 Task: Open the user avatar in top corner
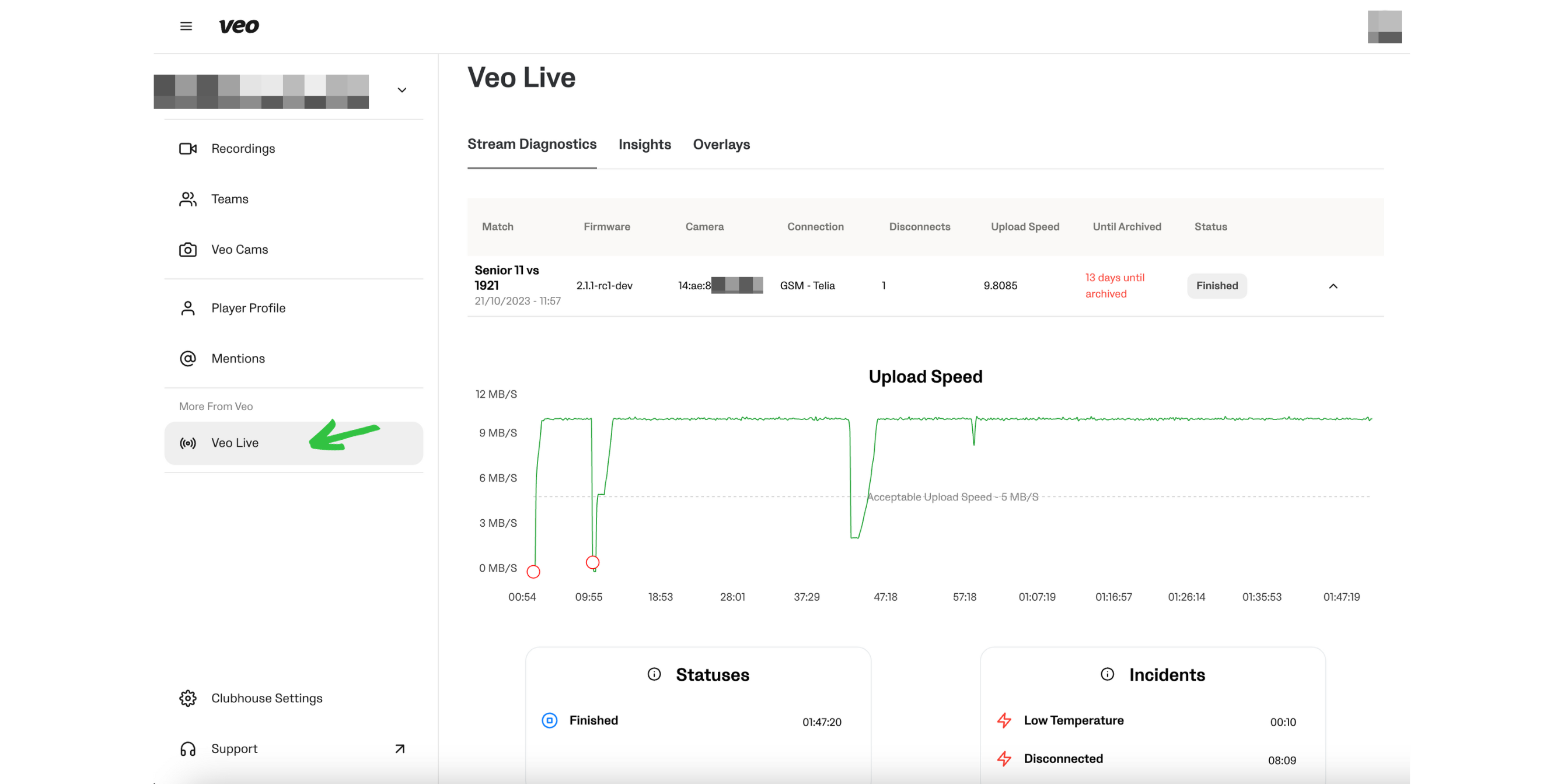point(1384,27)
